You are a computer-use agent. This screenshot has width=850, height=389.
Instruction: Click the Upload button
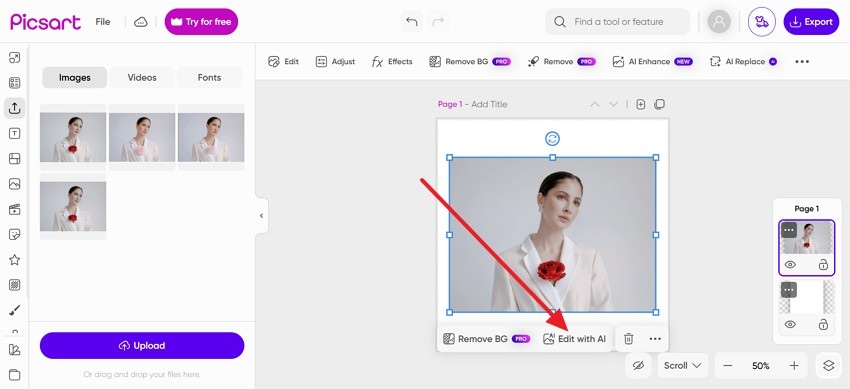tap(142, 346)
